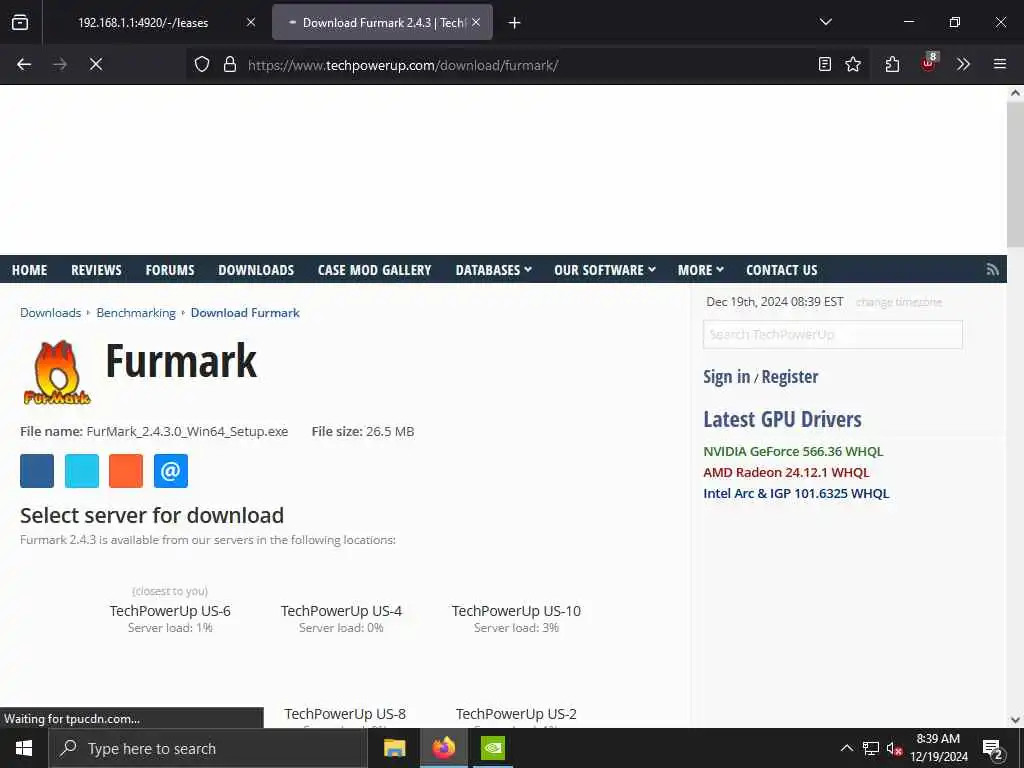Image resolution: width=1024 pixels, height=768 pixels.
Task: Share via orange Reddit button
Action: tap(126, 471)
